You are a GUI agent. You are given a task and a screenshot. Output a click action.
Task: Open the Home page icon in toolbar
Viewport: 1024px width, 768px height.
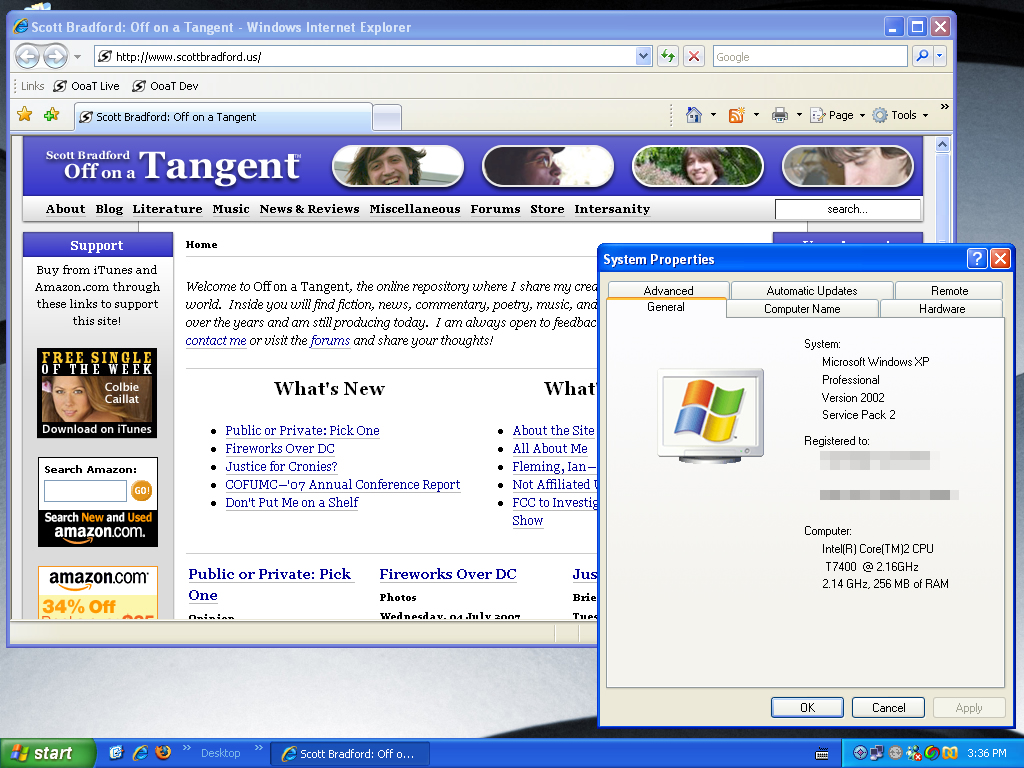tap(694, 115)
